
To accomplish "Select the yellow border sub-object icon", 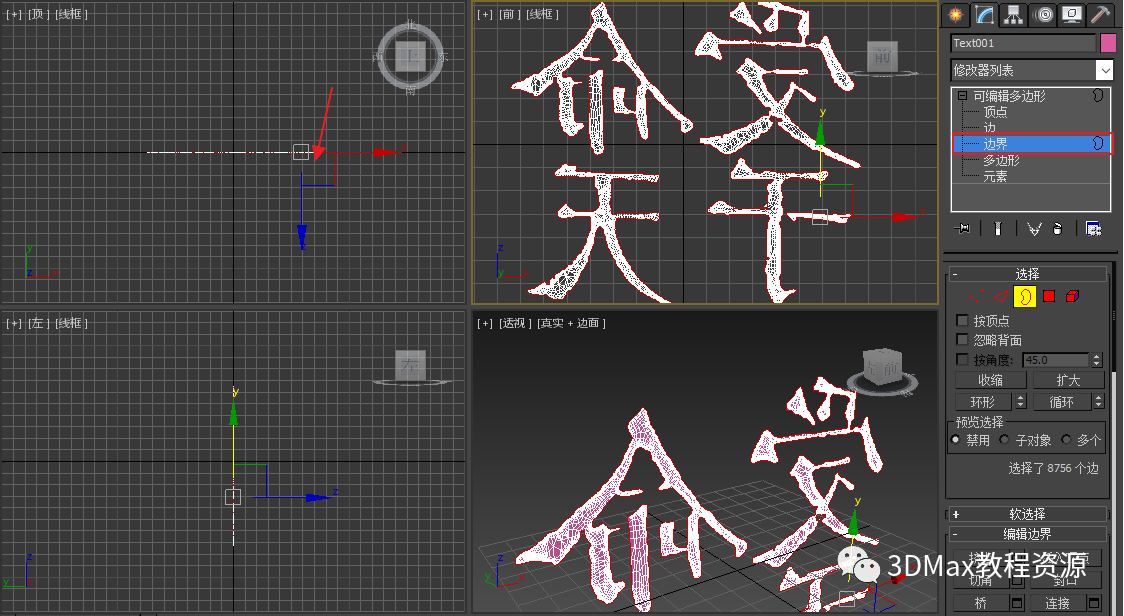I will pyautogui.click(x=1024, y=296).
